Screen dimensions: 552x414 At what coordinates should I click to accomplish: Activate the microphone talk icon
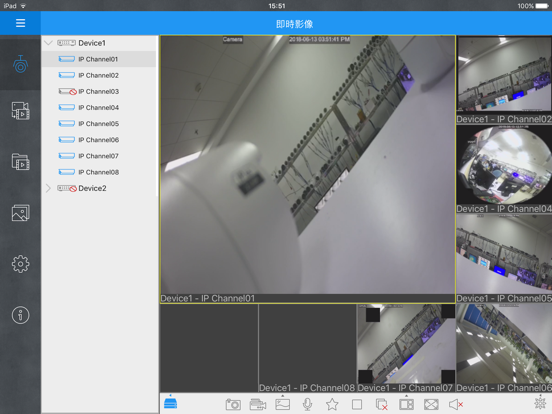coord(307,404)
